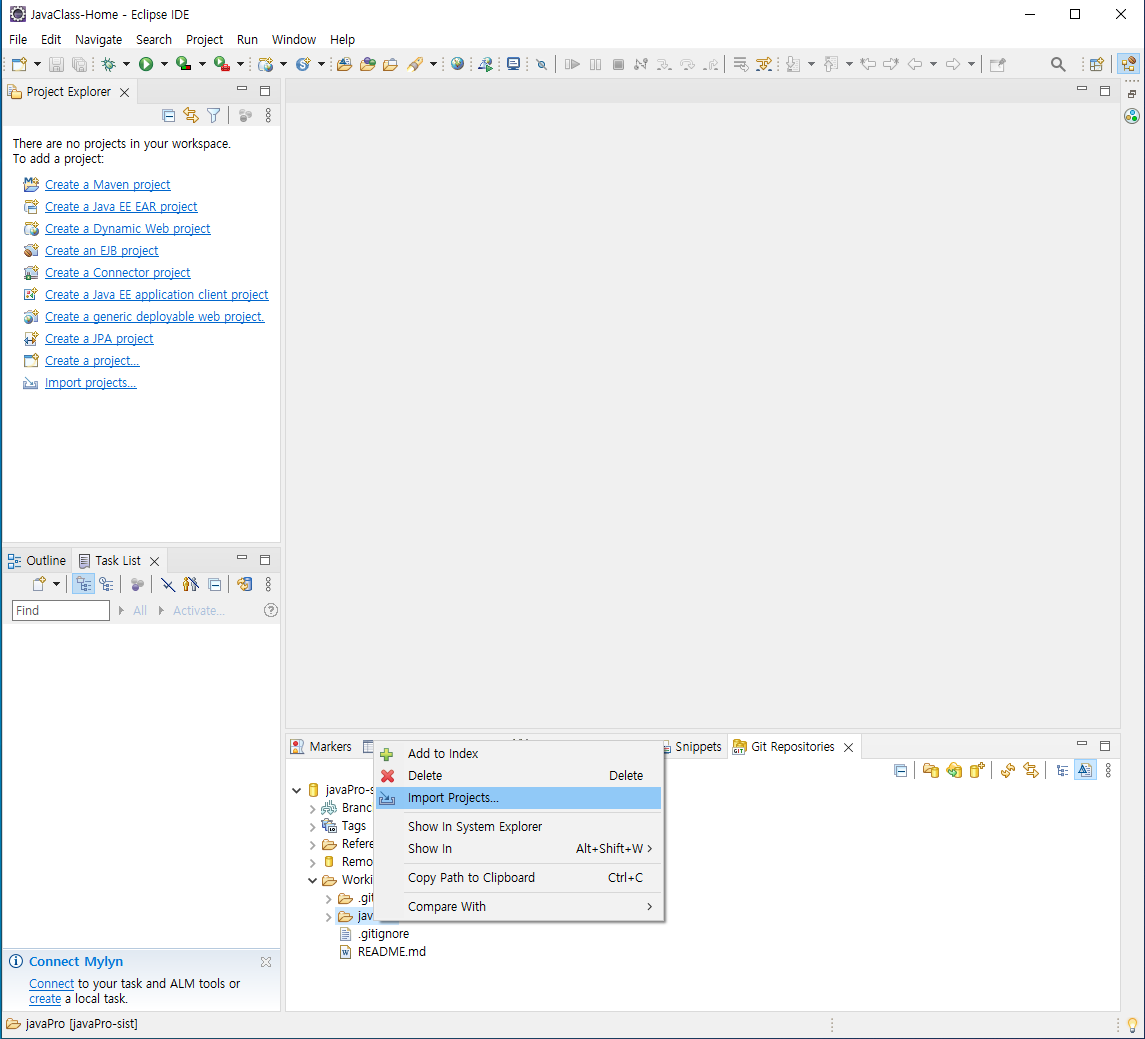Click Create new Git repository icon
Screen dimensions: 1145x1039
pos(977,770)
